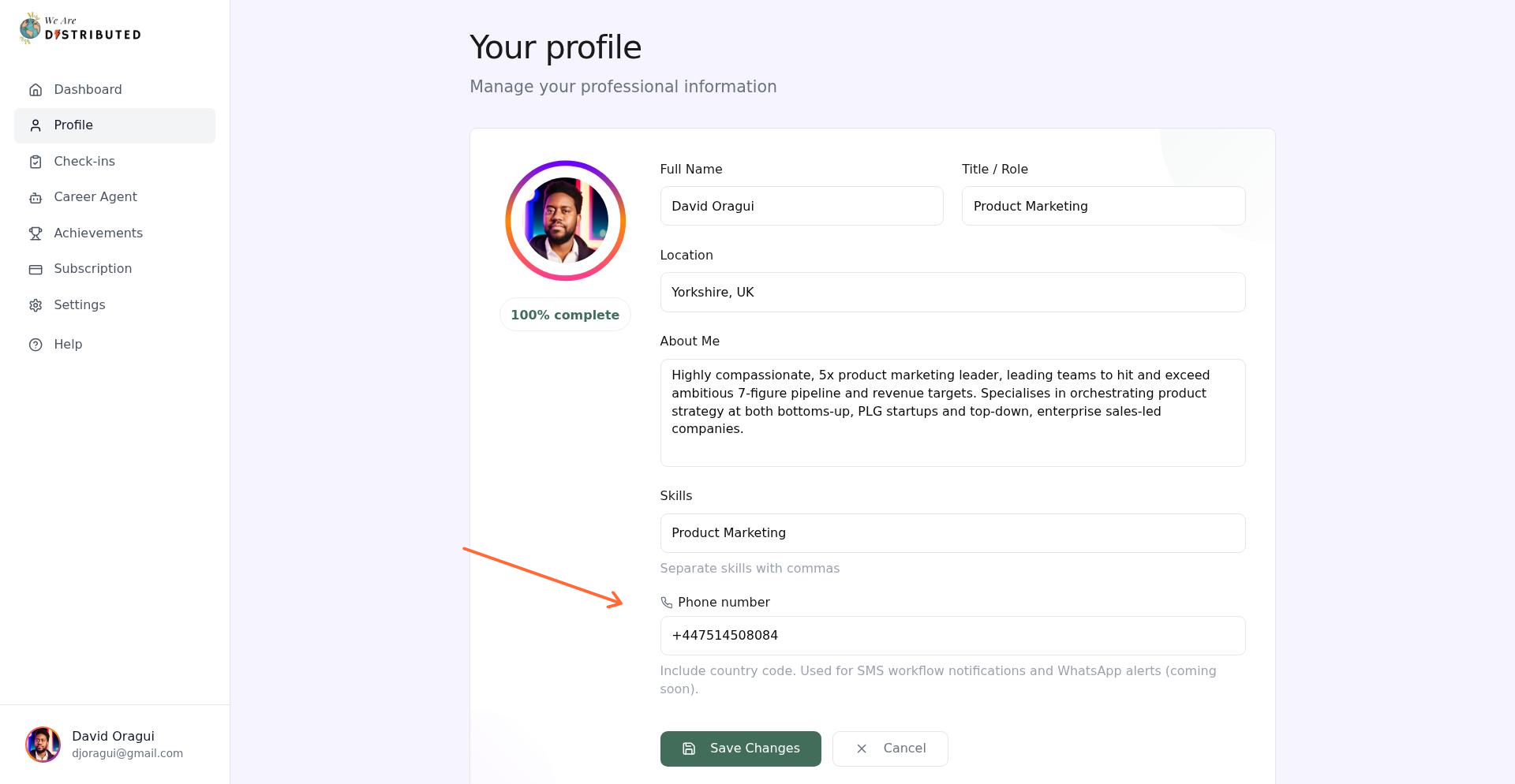Click the phone icon beside Phone number

click(666, 602)
